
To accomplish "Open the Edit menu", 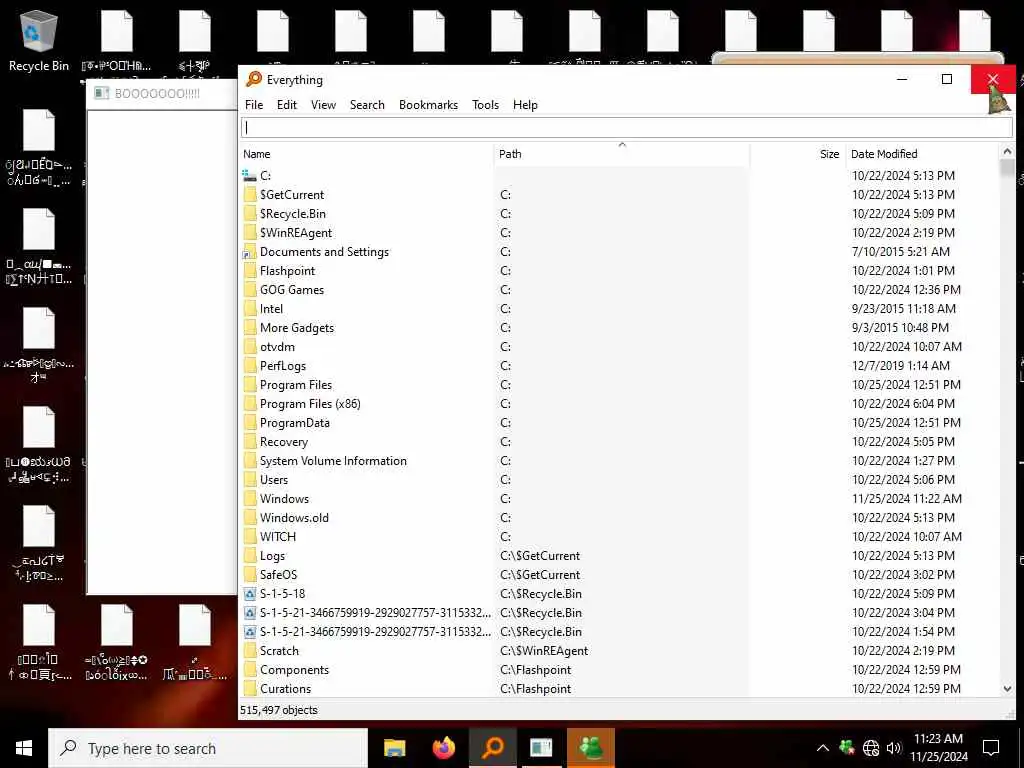I will (x=287, y=104).
